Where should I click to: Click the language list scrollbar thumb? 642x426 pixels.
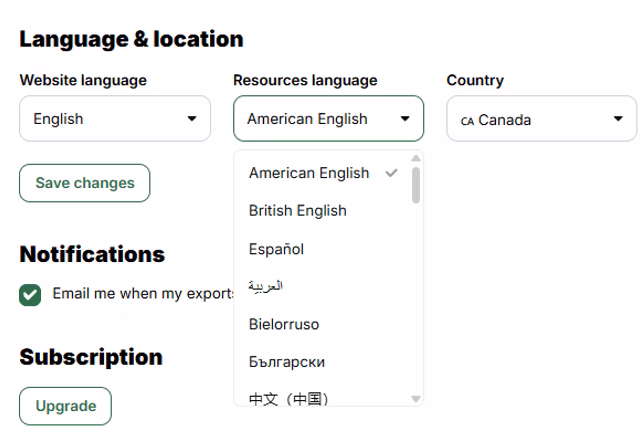point(416,185)
